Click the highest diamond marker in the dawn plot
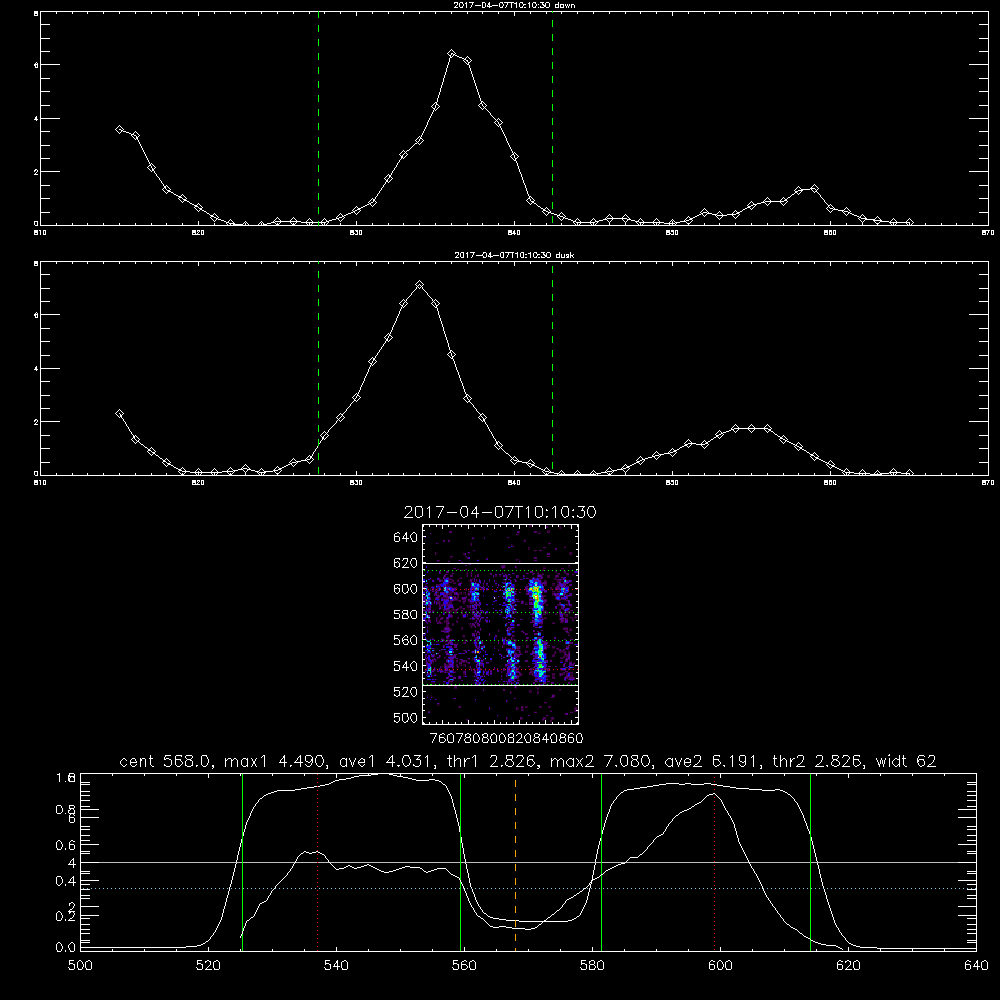This screenshot has height=1000, width=1000. 452,54
